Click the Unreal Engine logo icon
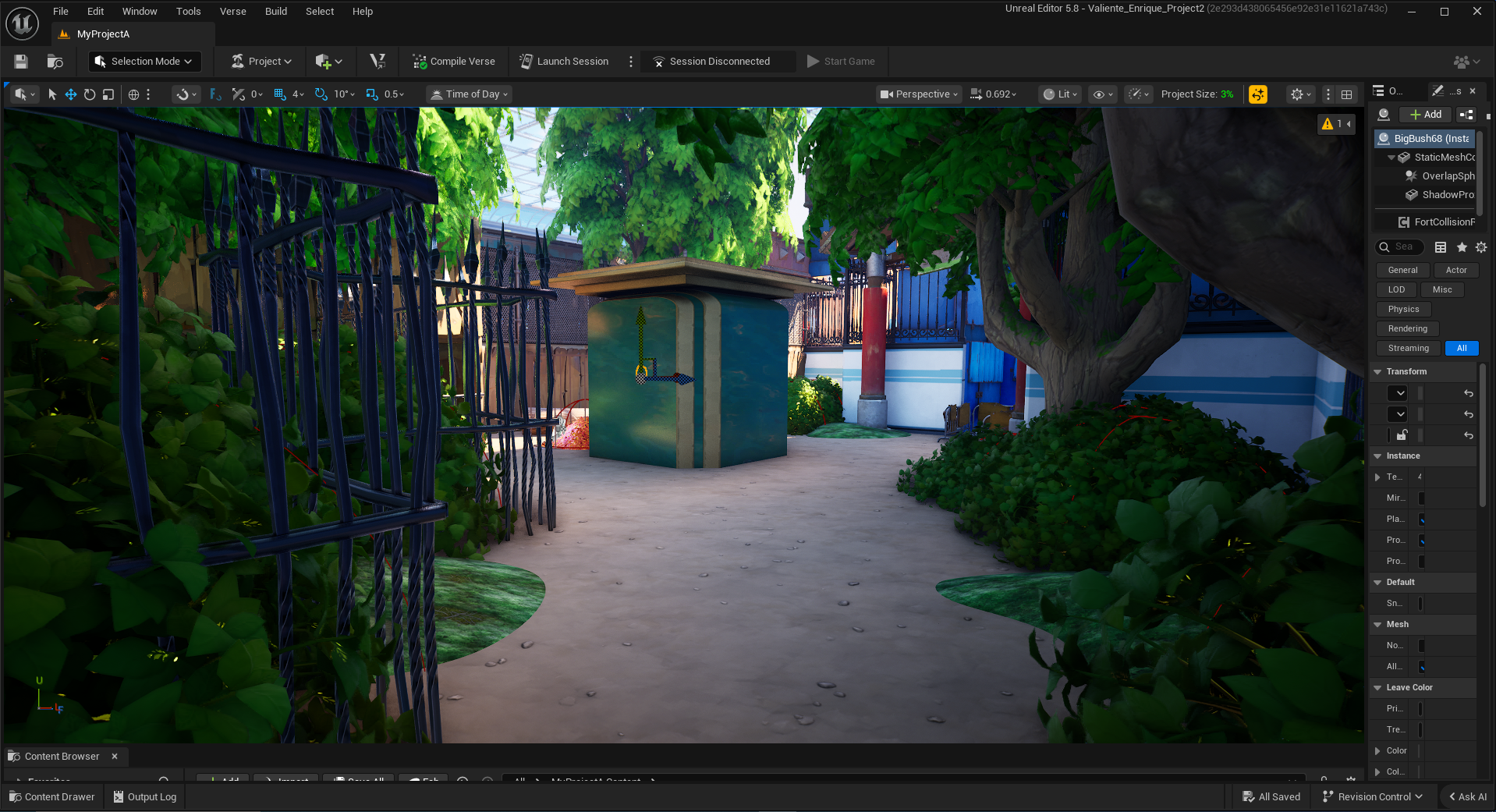Viewport: 1496px width, 812px height. [x=22, y=23]
